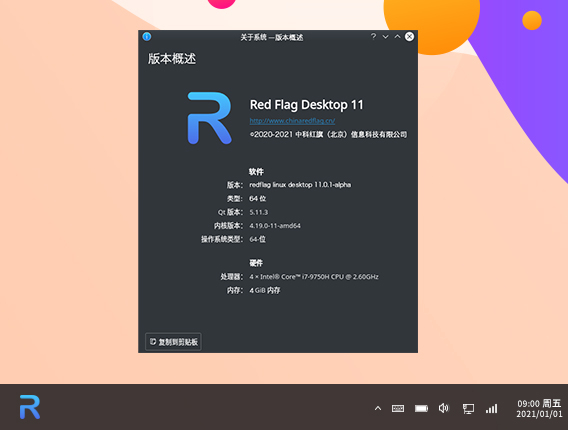Click the 版本概述 page heading
The height and width of the screenshot is (430, 568).
(172, 59)
